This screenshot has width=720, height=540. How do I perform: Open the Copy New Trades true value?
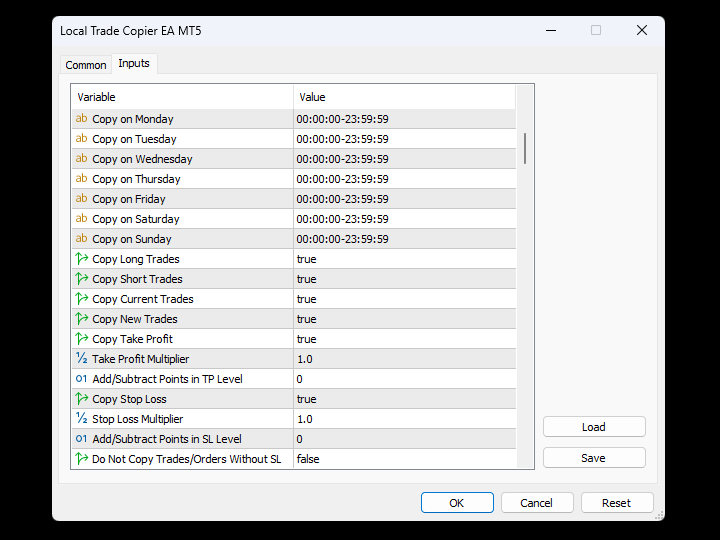[405, 319]
